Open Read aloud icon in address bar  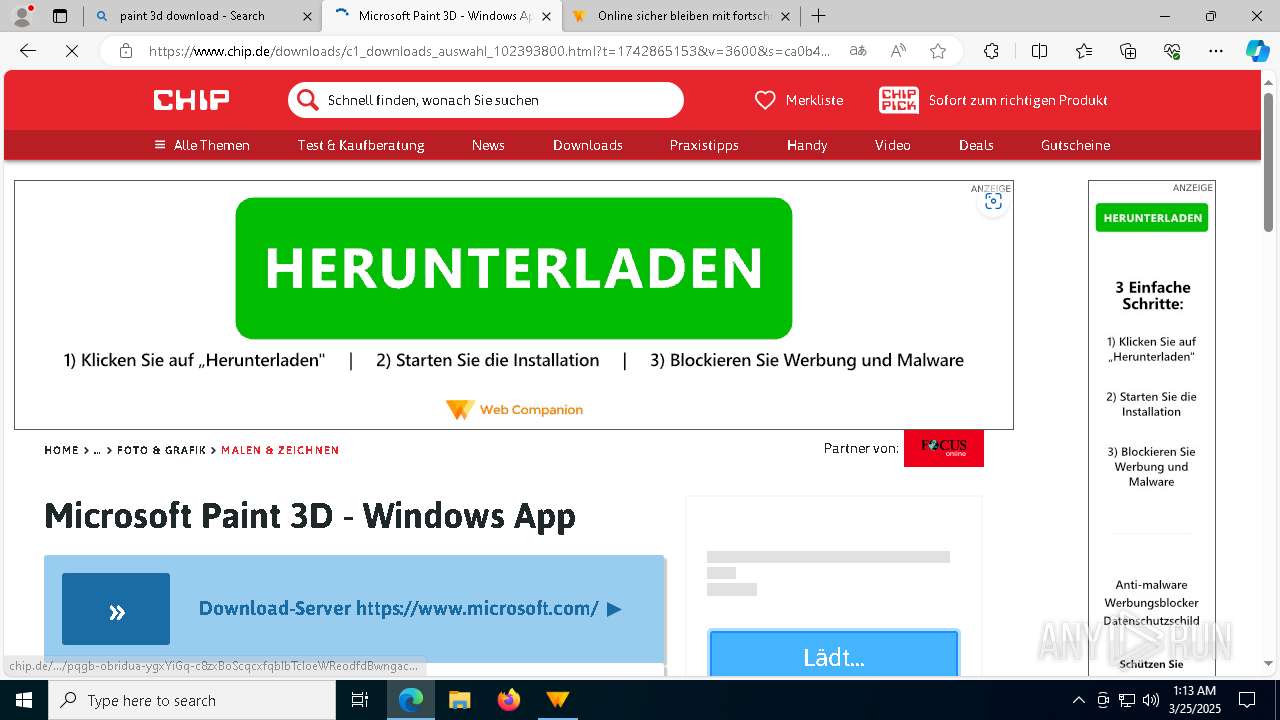[898, 51]
